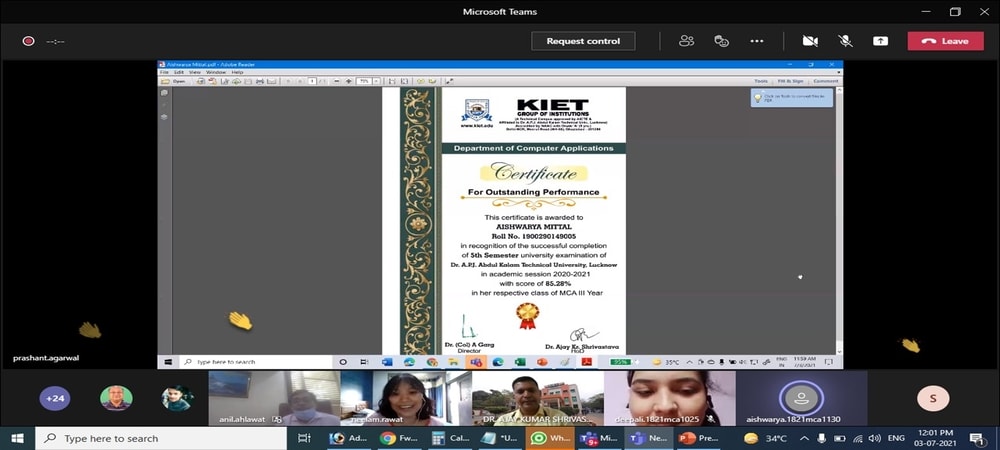Click the recording indicator icon
The width and height of the screenshot is (1000, 450).
[x=29, y=41]
